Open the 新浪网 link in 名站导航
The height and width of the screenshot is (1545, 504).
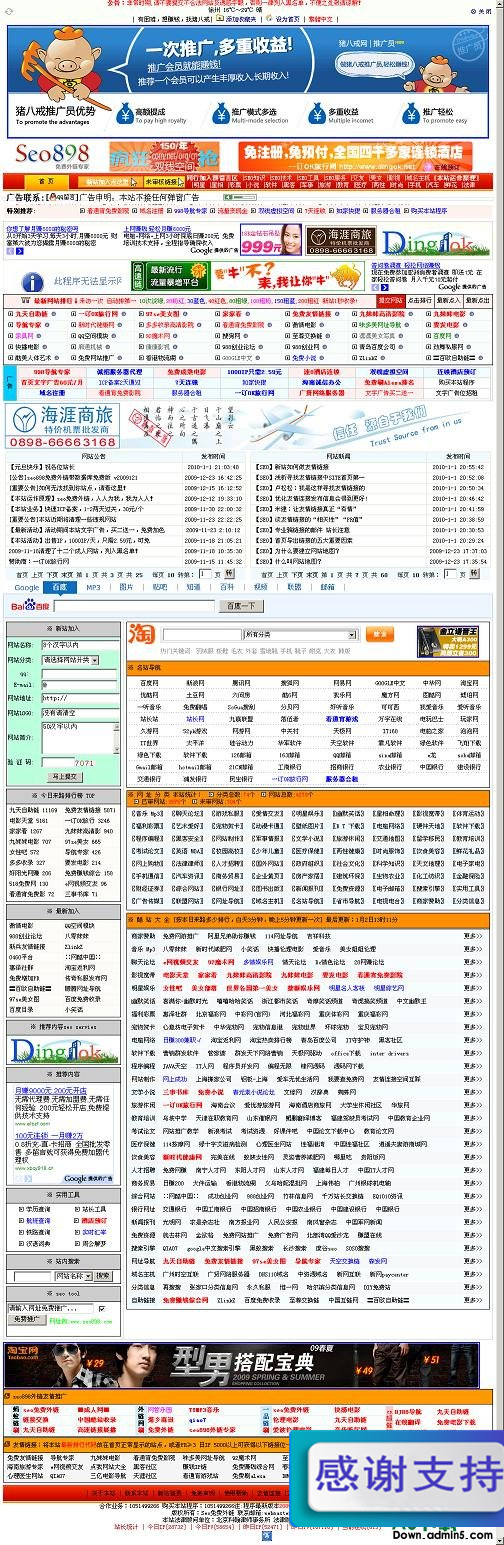195,683
